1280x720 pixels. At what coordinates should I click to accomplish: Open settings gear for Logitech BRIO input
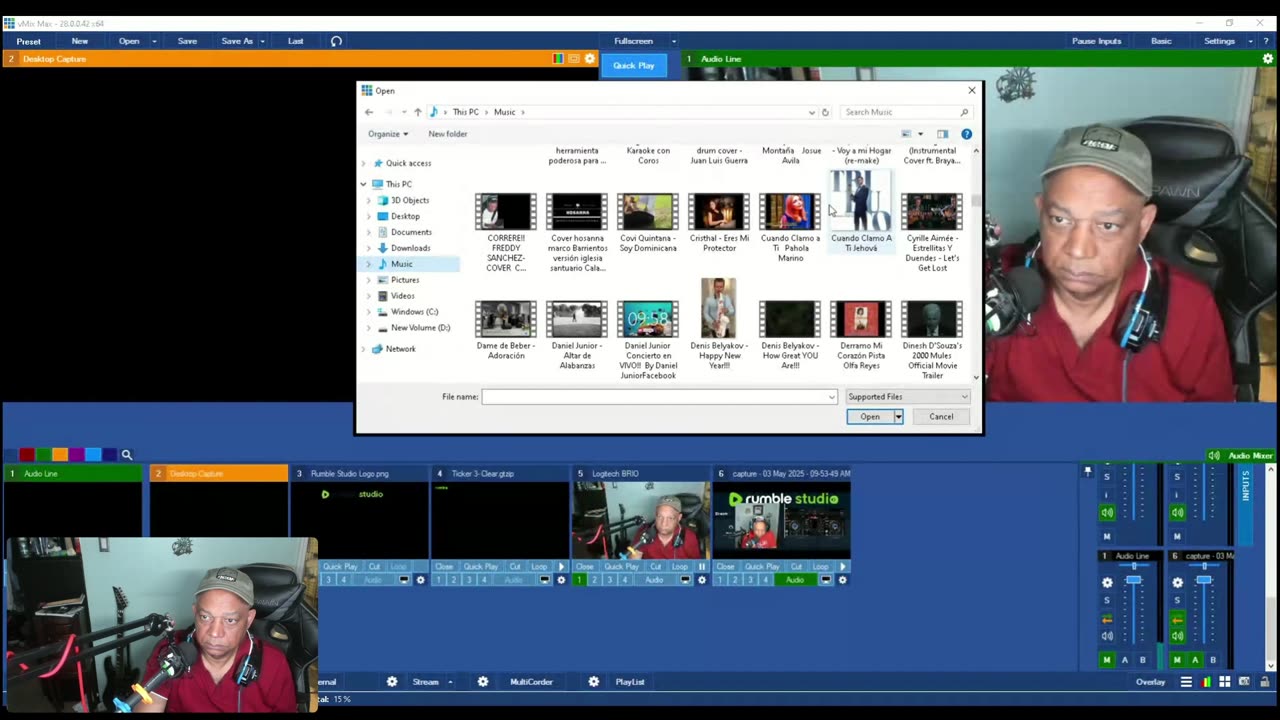pos(702,580)
